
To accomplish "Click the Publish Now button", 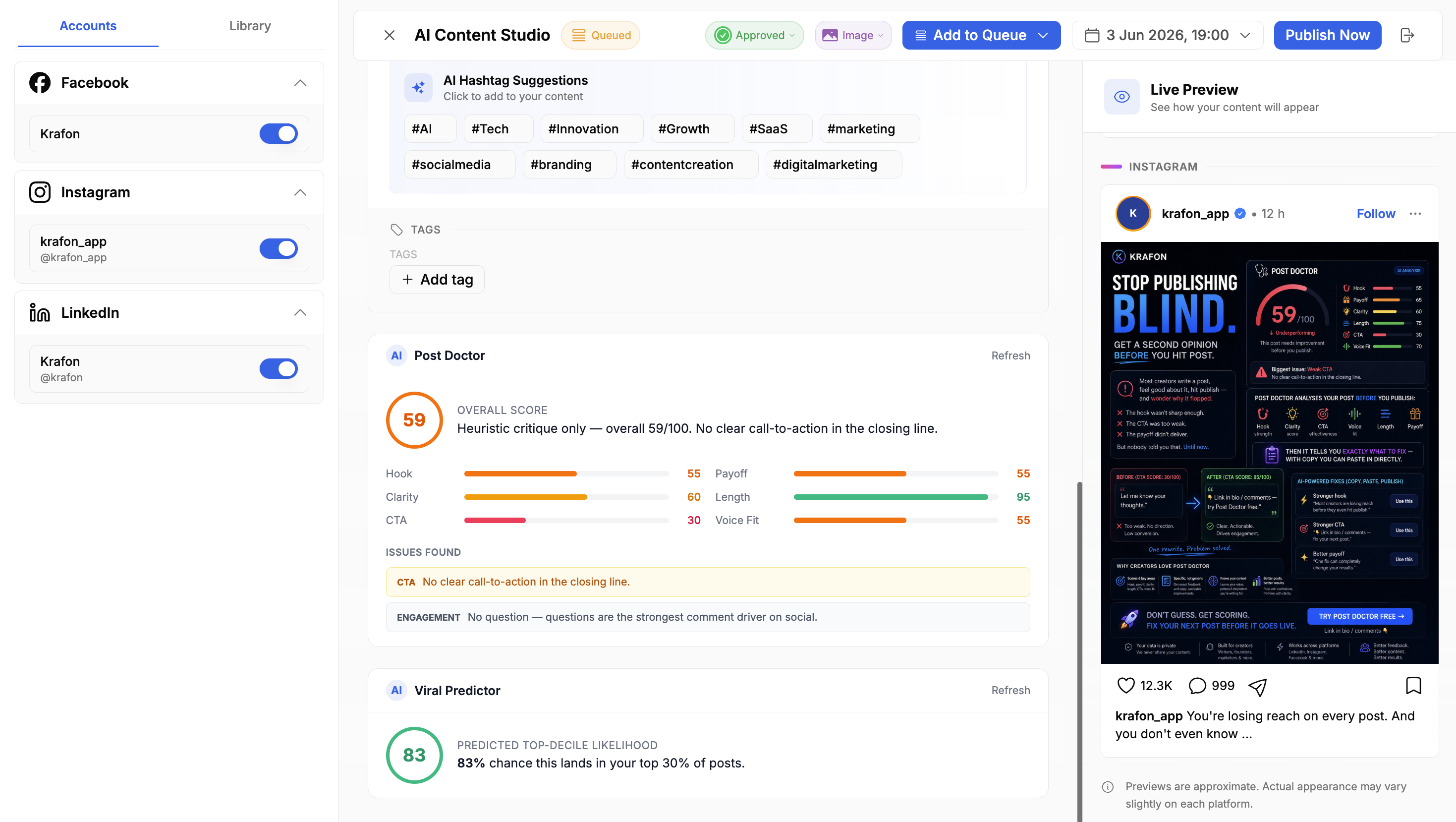I will 1327,35.
